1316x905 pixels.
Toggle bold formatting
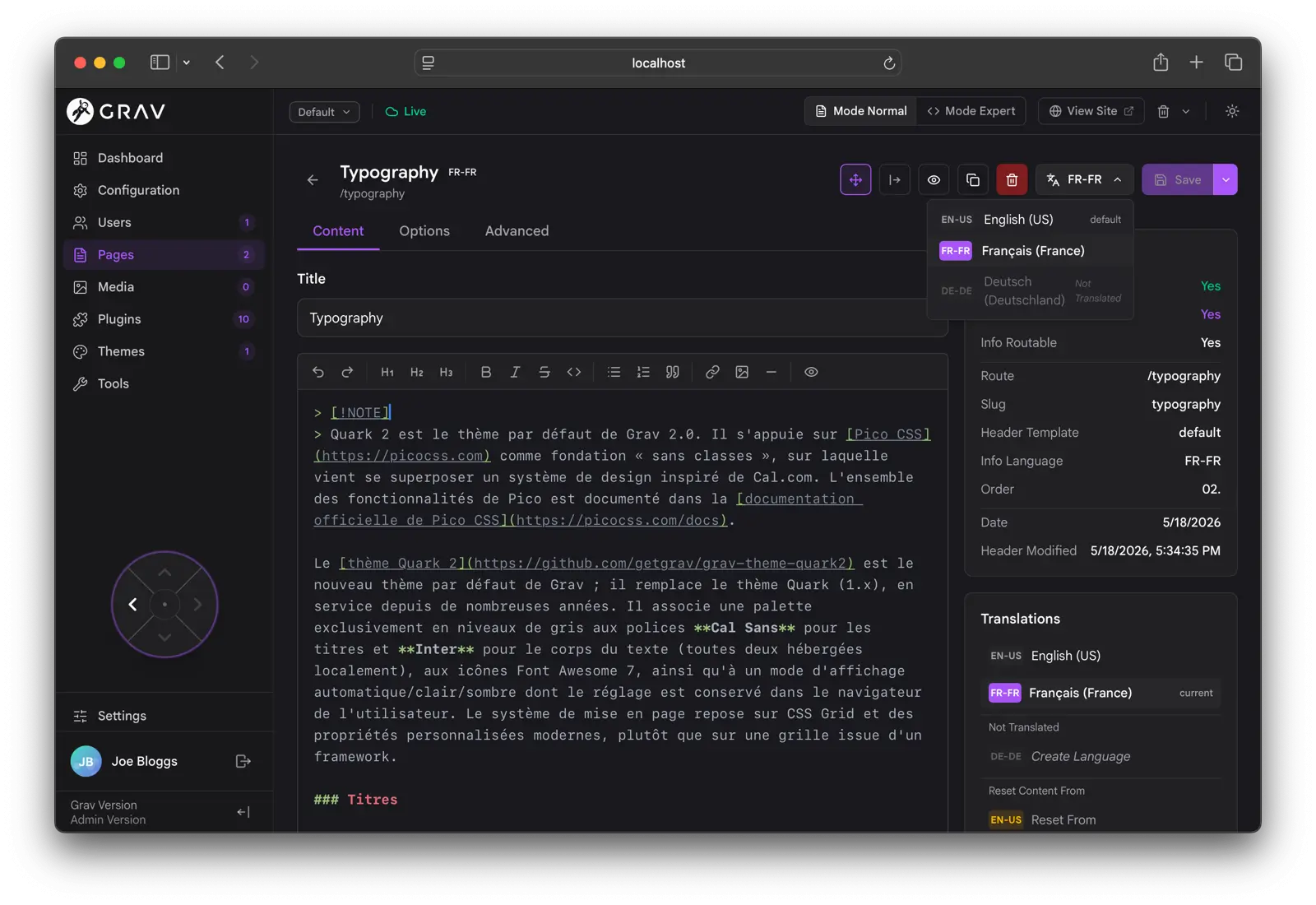pyautogui.click(x=486, y=372)
